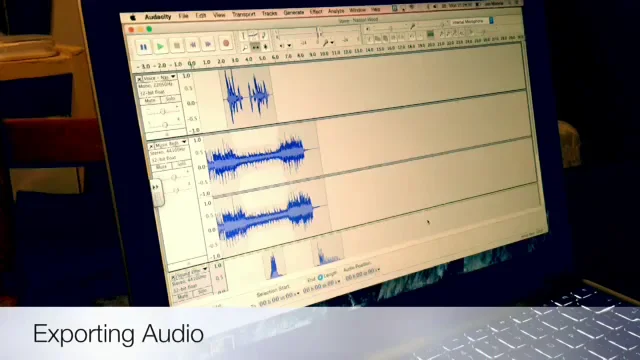Click the Zoom In icon
This screenshot has height=360, width=640.
point(442,33)
